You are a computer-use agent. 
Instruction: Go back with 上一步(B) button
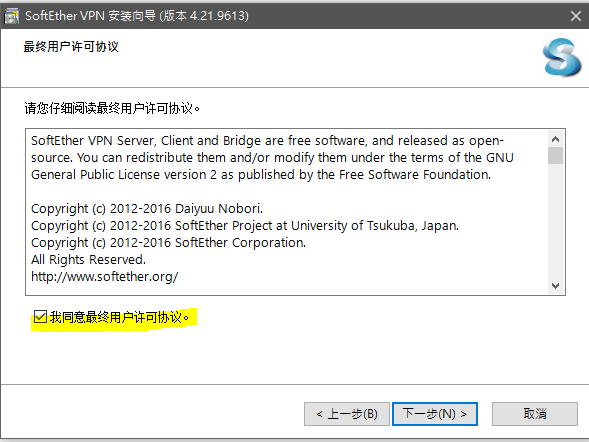(346, 414)
